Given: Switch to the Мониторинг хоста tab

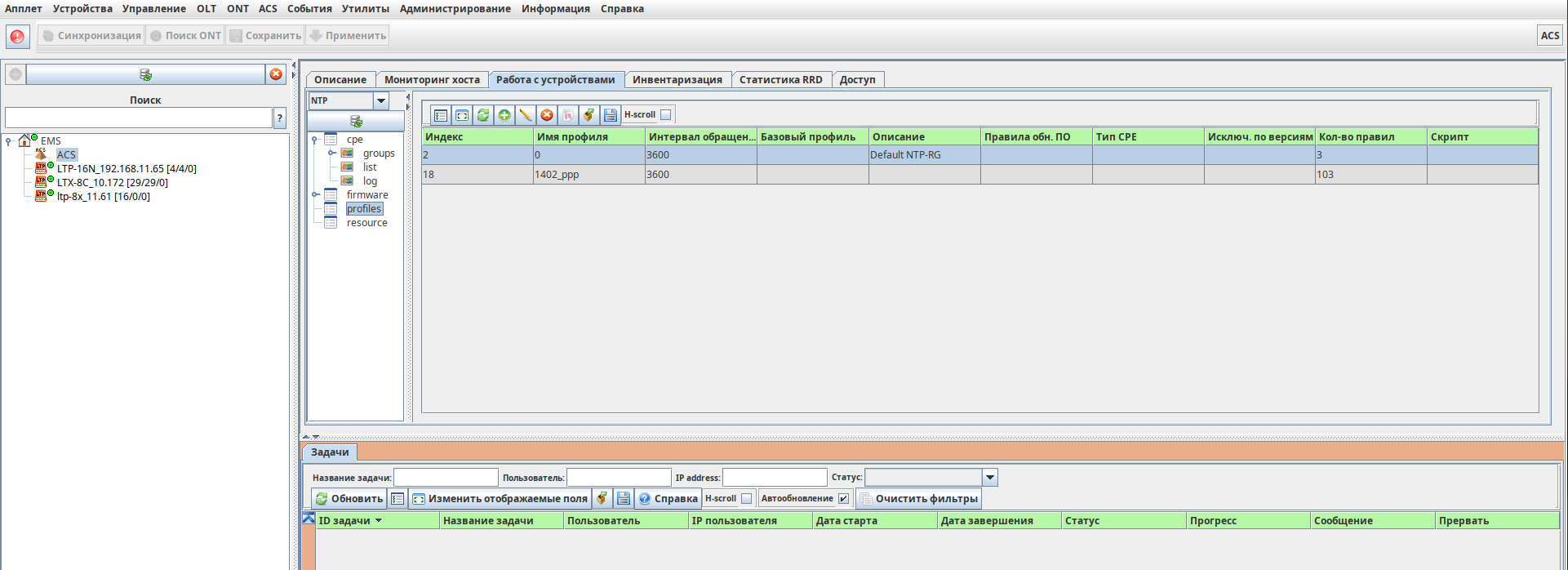Looking at the screenshot, I should click(432, 79).
